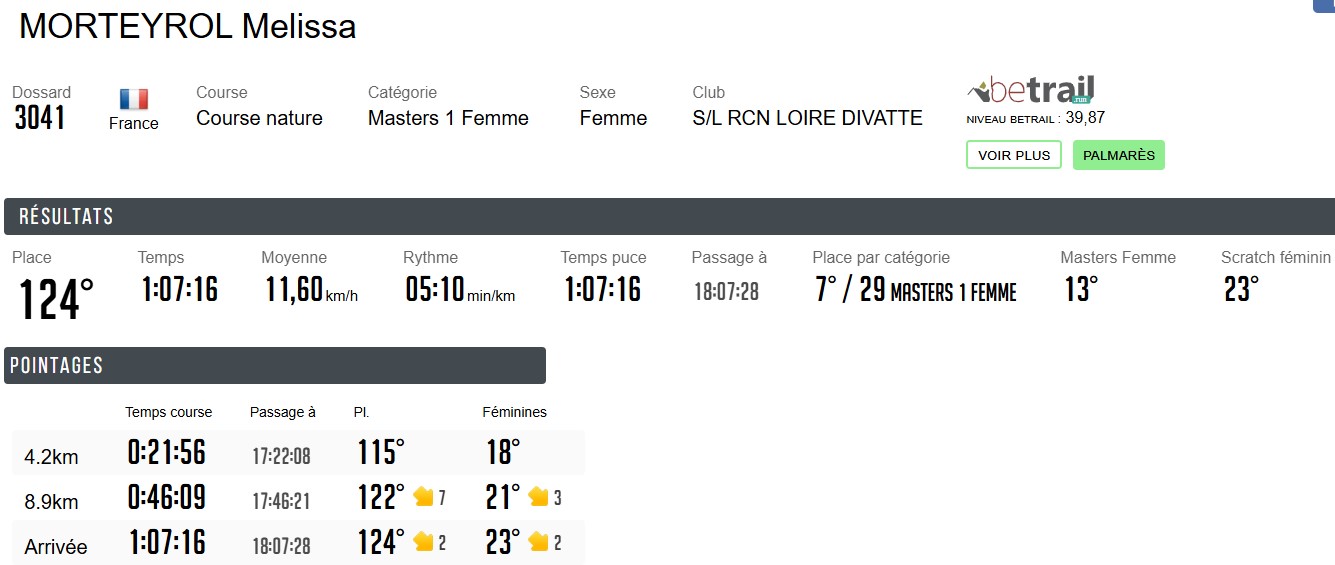Click the arrow icon beside 122° place
Viewport: 1335px width, 565px height.
[x=423, y=497]
